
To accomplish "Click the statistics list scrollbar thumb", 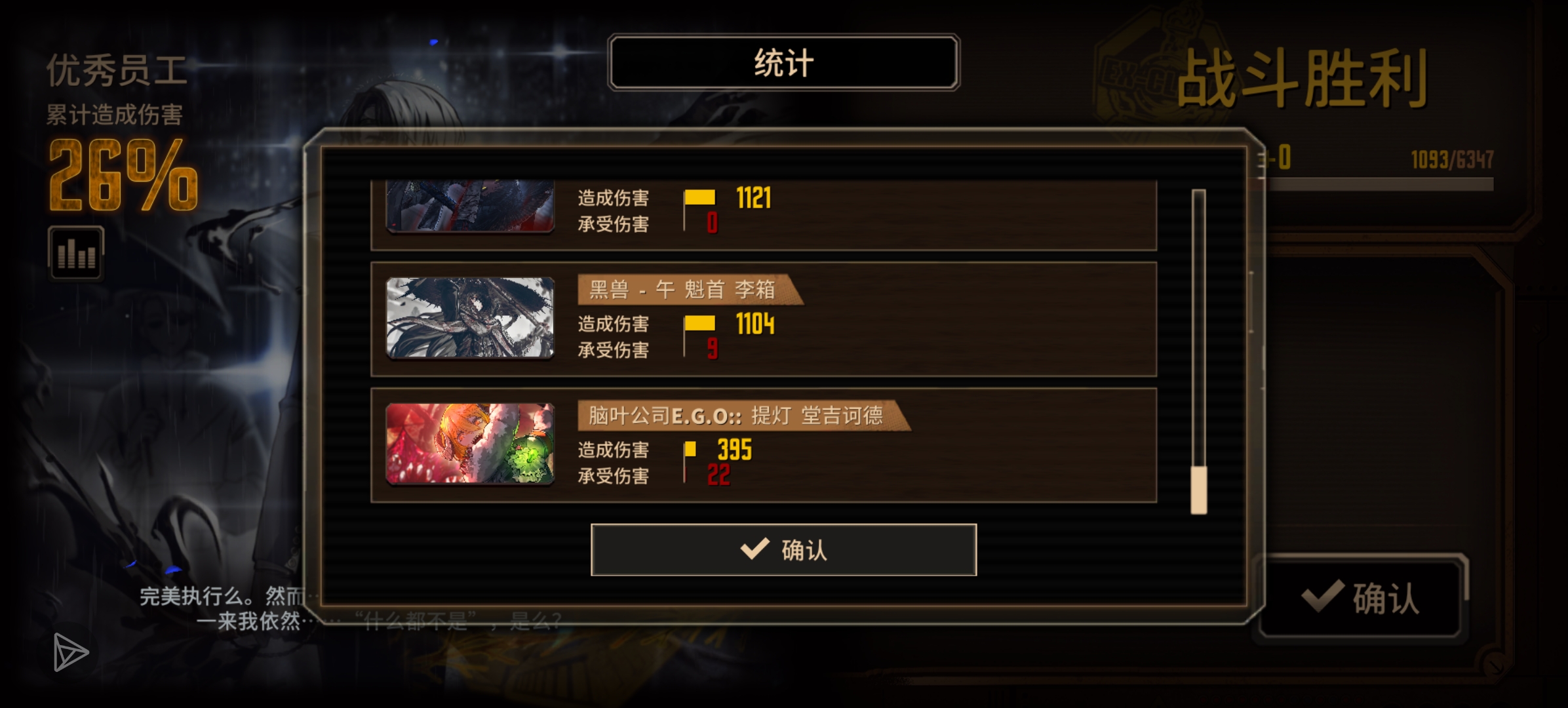I will [x=1199, y=490].
